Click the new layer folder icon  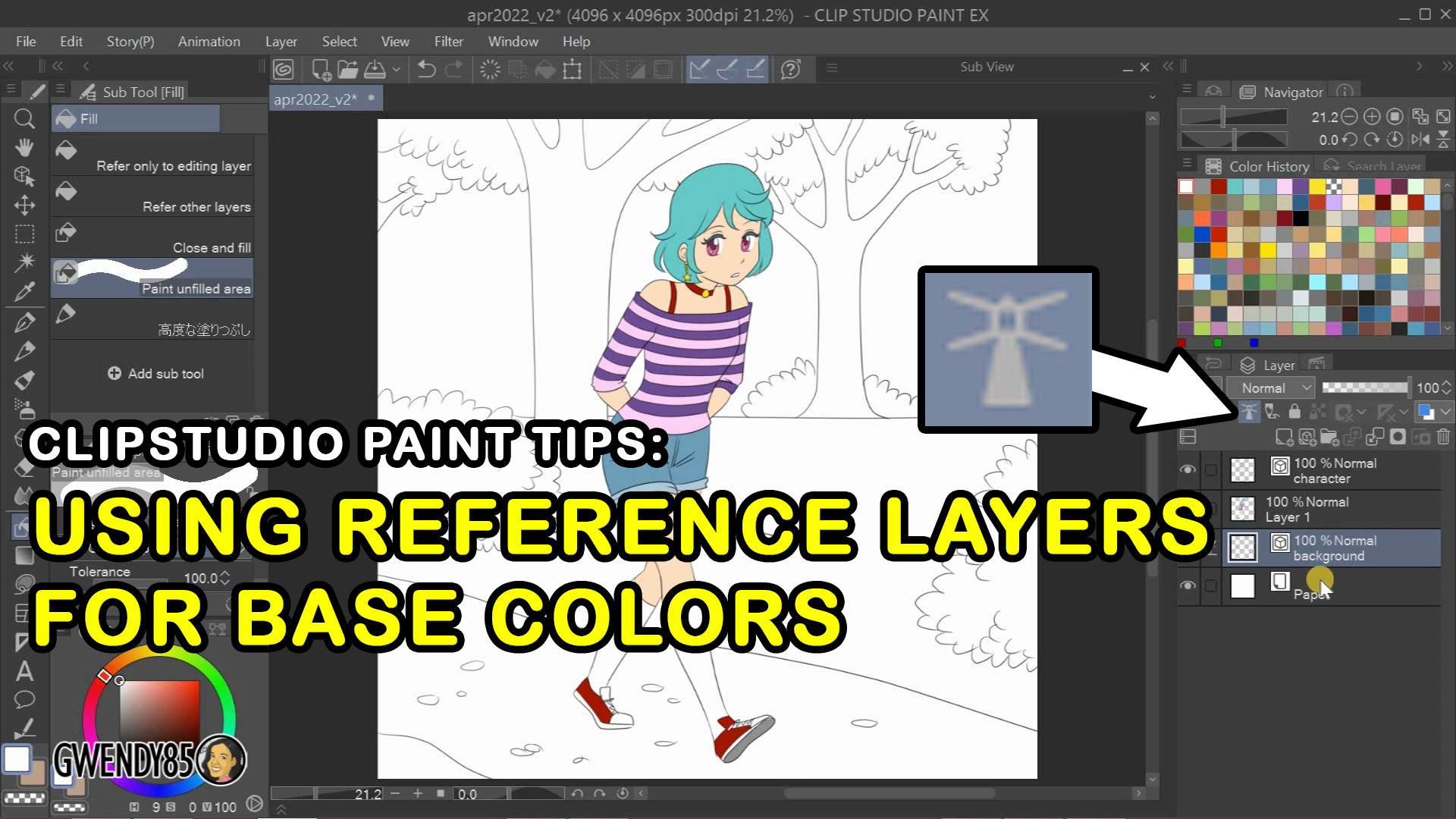tap(1329, 438)
